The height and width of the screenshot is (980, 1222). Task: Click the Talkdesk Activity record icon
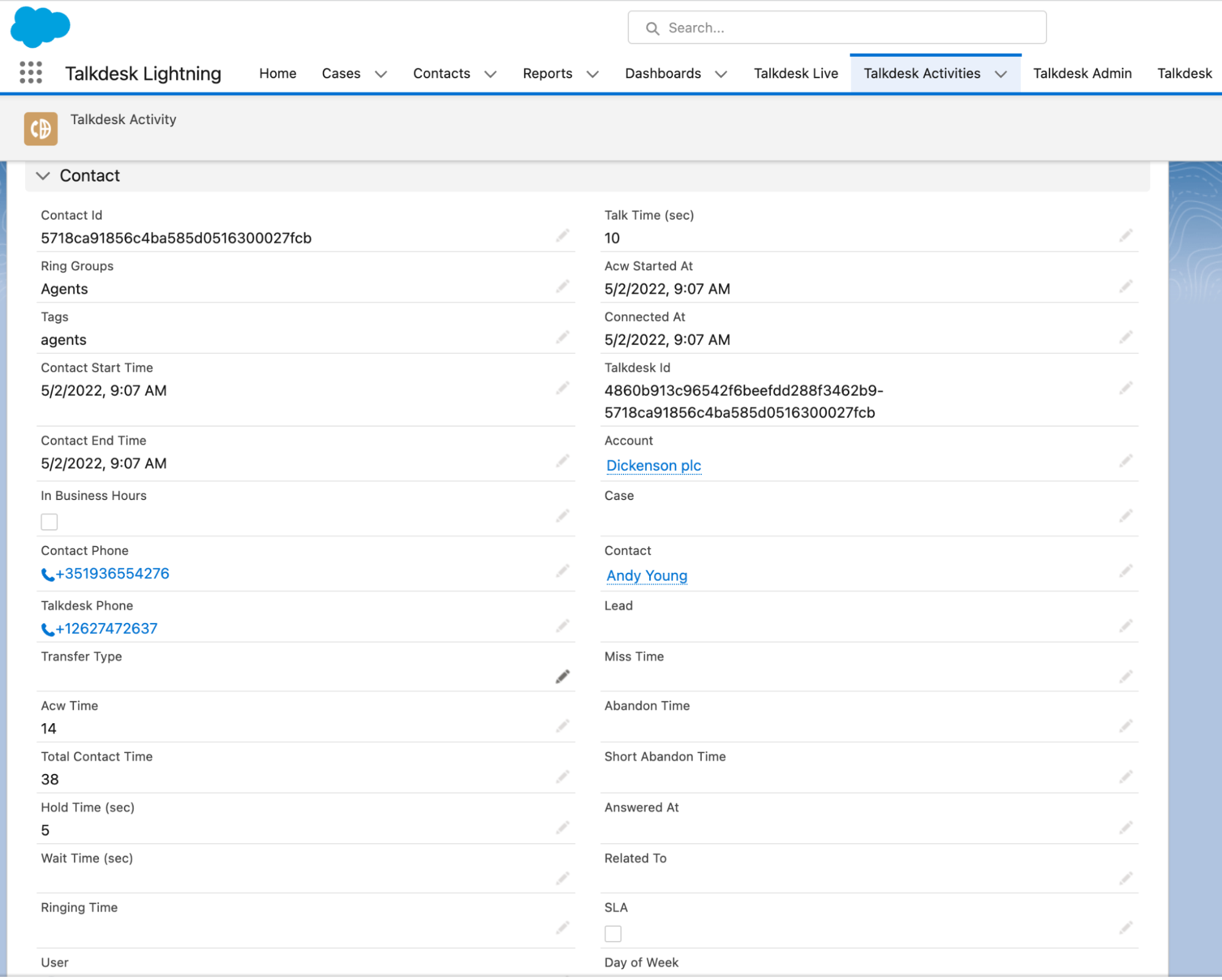click(x=41, y=128)
